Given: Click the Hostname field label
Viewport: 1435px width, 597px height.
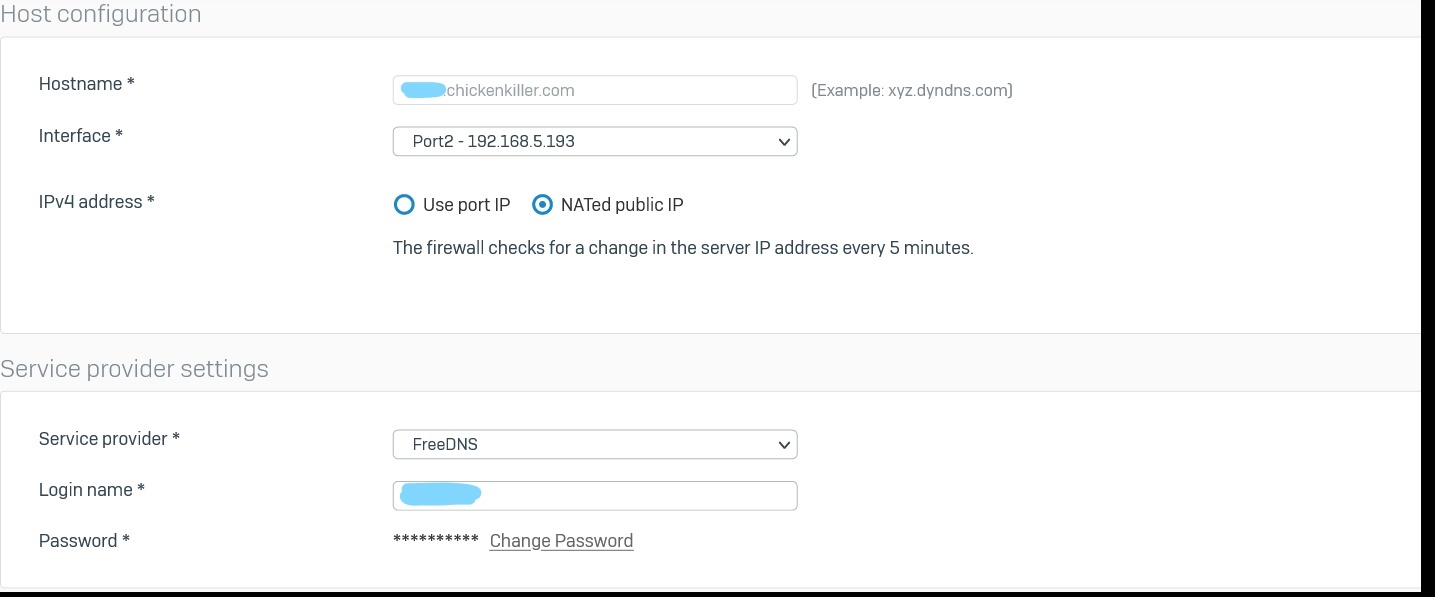Looking at the screenshot, I should 87,84.
